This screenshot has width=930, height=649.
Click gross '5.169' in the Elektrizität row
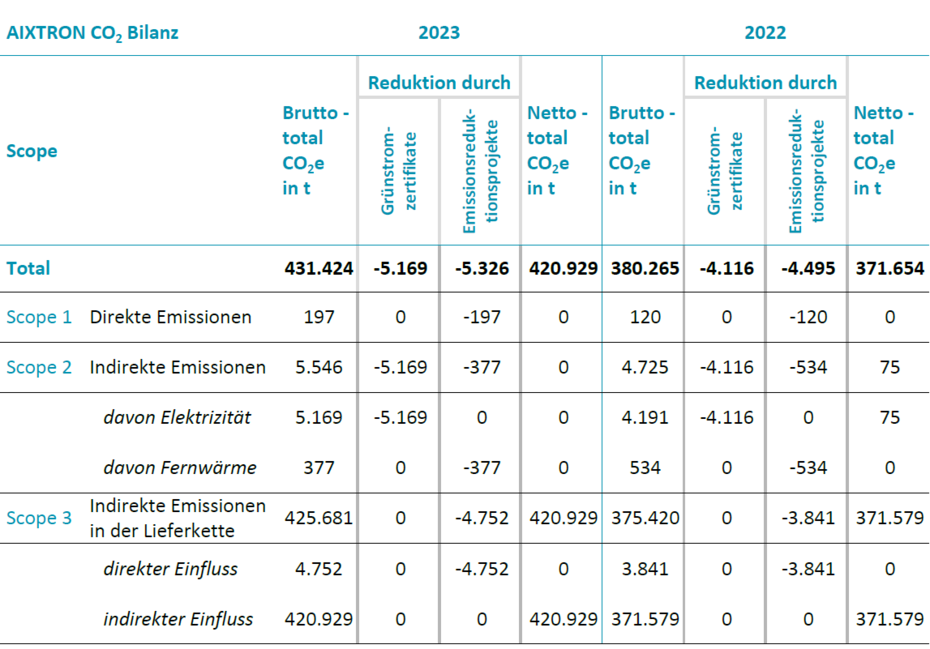point(319,418)
